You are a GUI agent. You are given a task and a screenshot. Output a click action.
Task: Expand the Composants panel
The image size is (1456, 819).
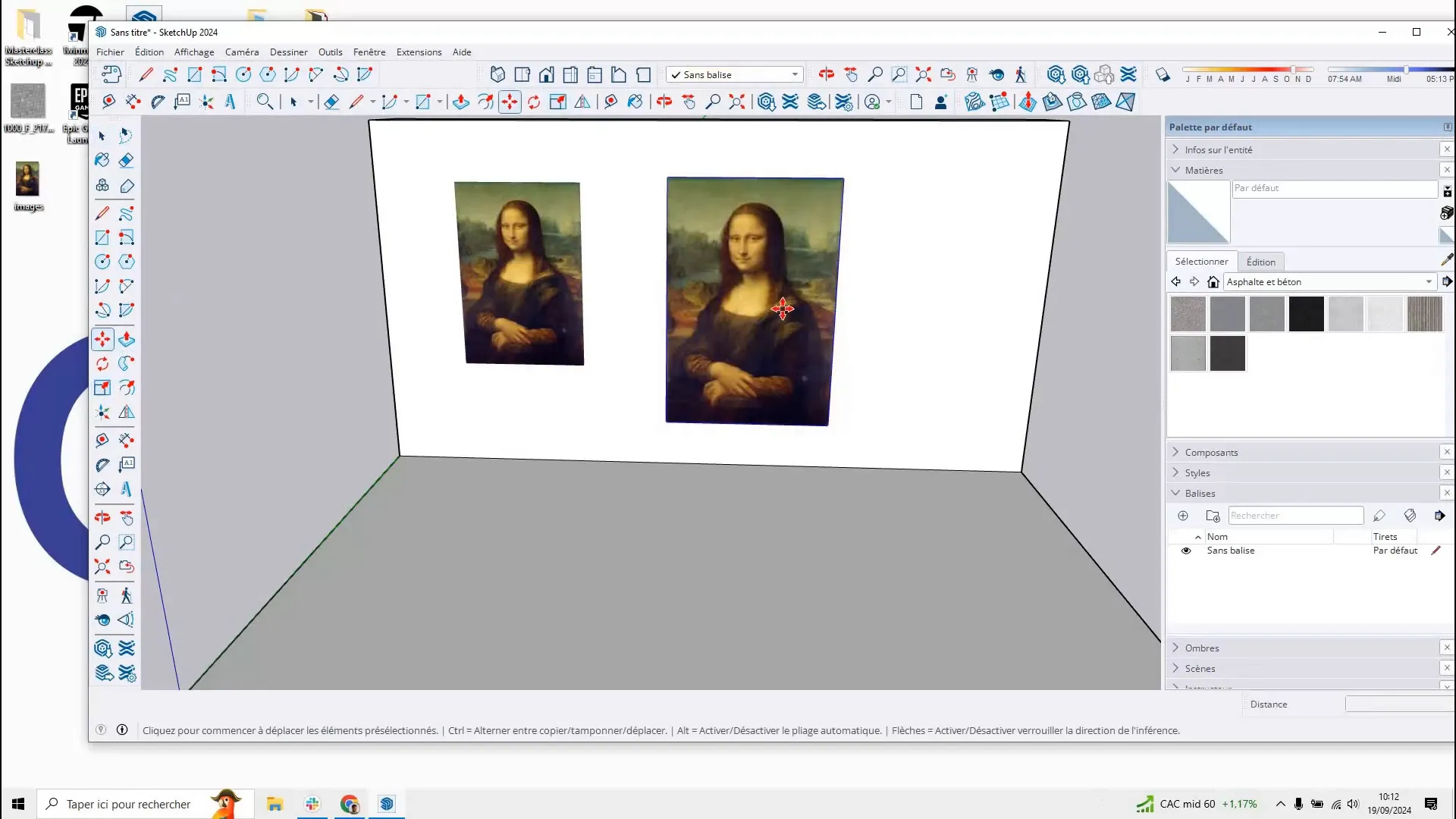coord(1176,452)
